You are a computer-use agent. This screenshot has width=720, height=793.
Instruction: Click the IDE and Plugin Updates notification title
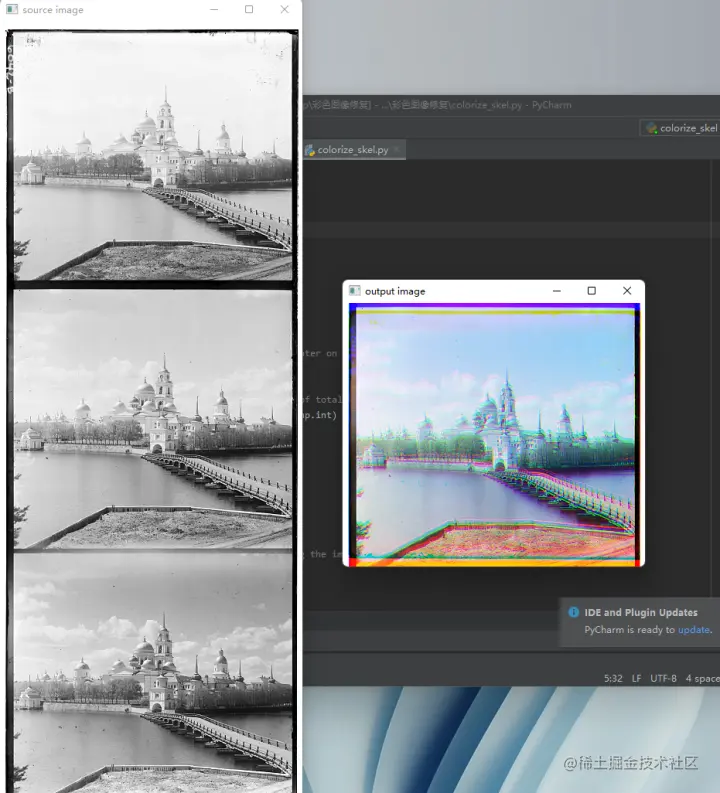[641, 612]
